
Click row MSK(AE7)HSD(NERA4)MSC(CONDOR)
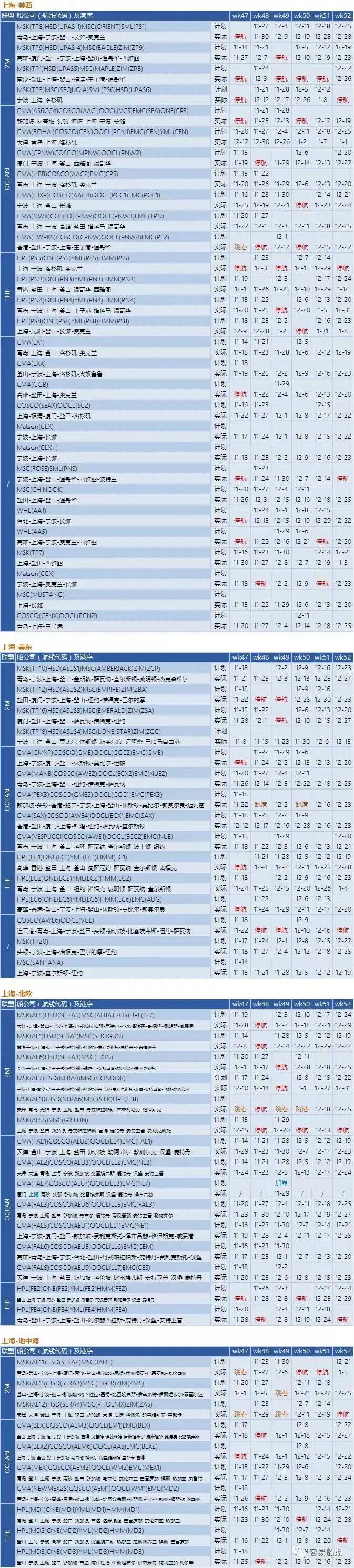(113, 1077)
